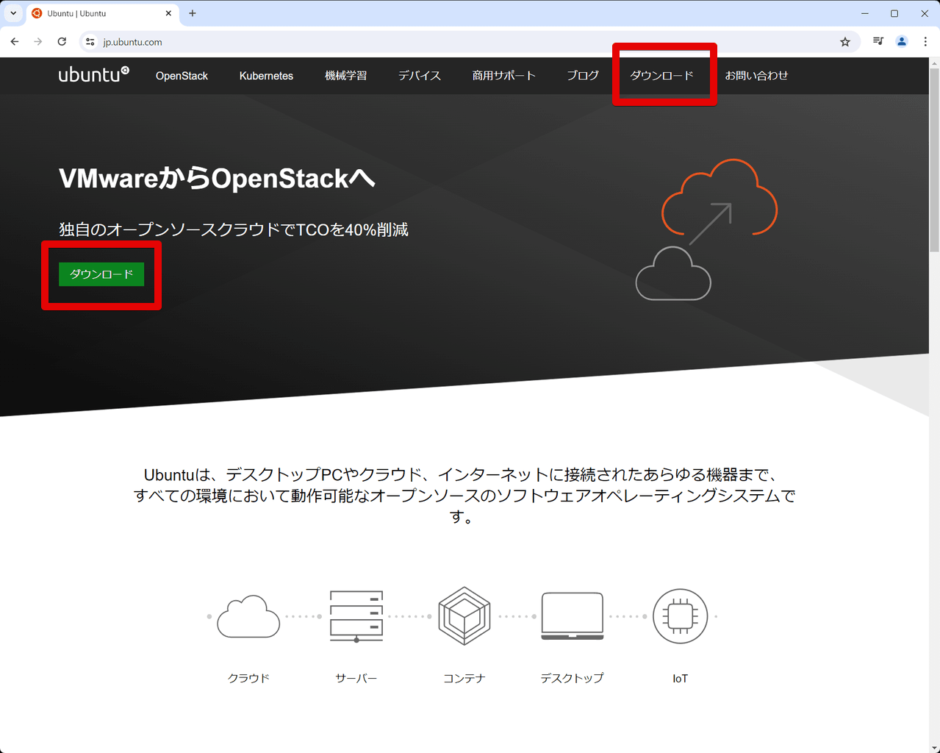Screen dimensions: 940x753
Task: Reload the jp.ubuntu.com page
Action: coord(62,42)
